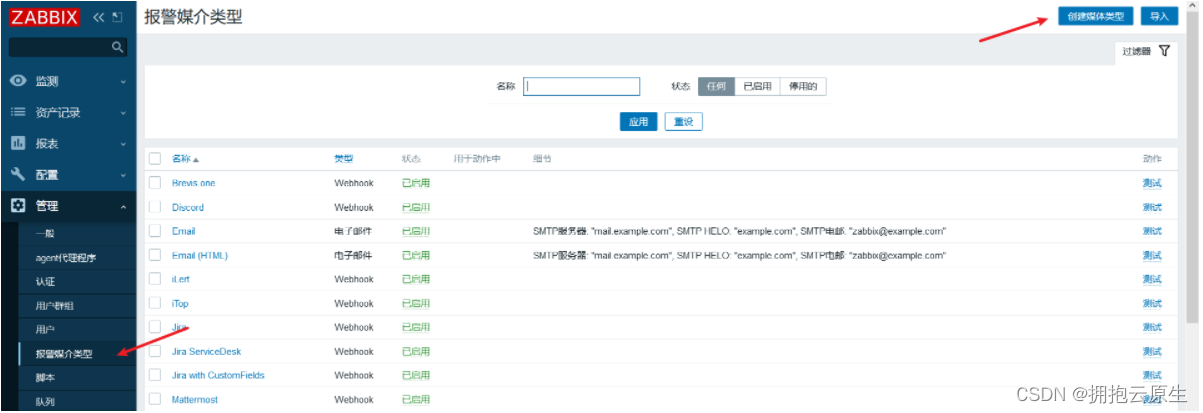Select the 已启用 status filter option
The width and height of the screenshot is (1203, 413).
tap(757, 87)
